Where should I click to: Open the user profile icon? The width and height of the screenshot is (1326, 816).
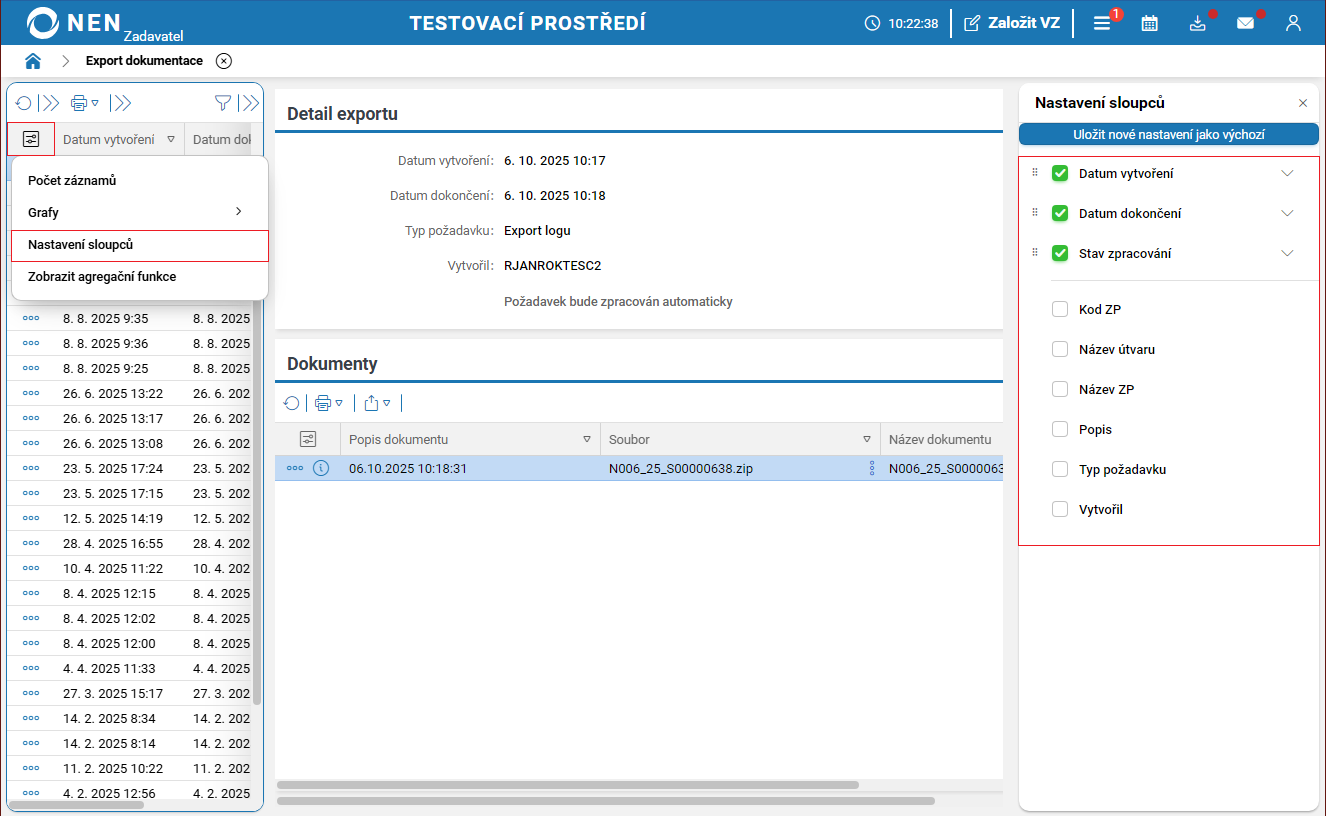(1293, 23)
